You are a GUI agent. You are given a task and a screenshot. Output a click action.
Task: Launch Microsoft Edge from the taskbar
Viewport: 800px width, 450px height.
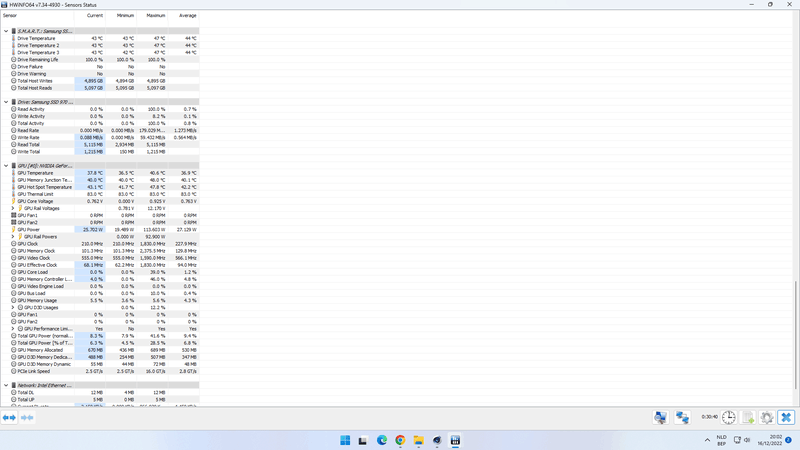pos(382,440)
